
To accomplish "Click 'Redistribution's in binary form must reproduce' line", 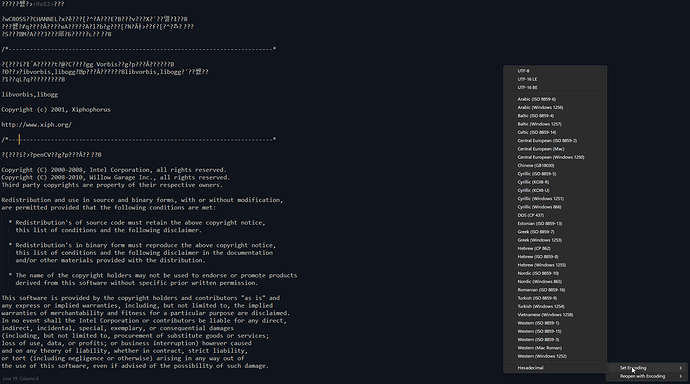I will click(142, 245).
